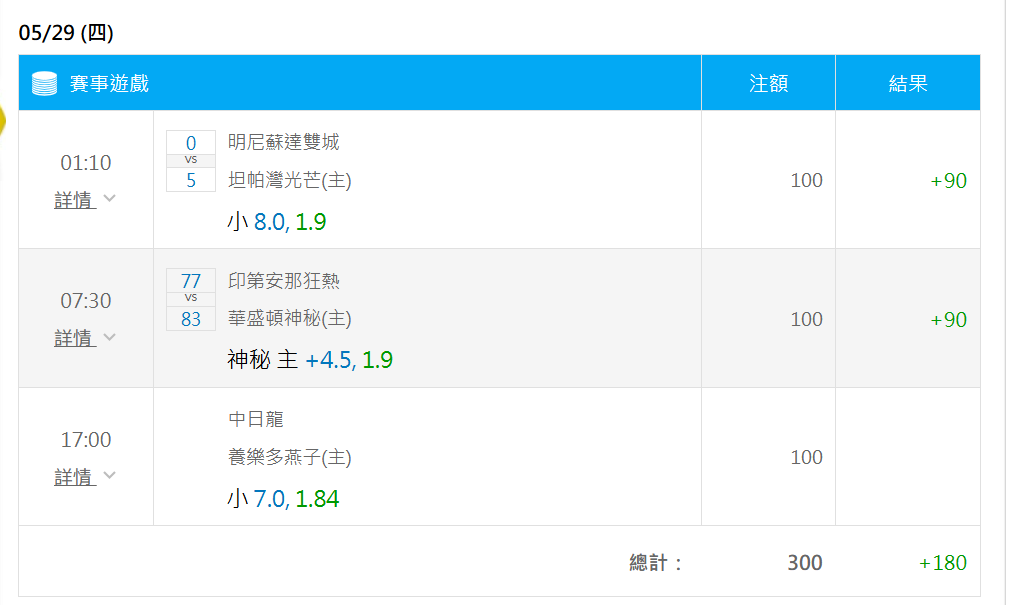Click the time 01:10
Viewport: 1016px width, 605px height.
86,163
